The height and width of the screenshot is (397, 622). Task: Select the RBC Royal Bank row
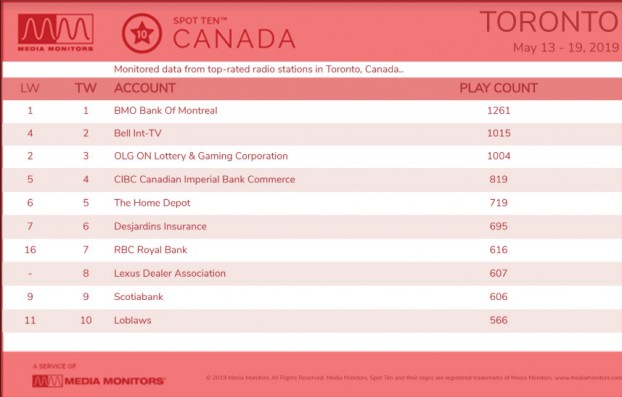tap(312, 250)
